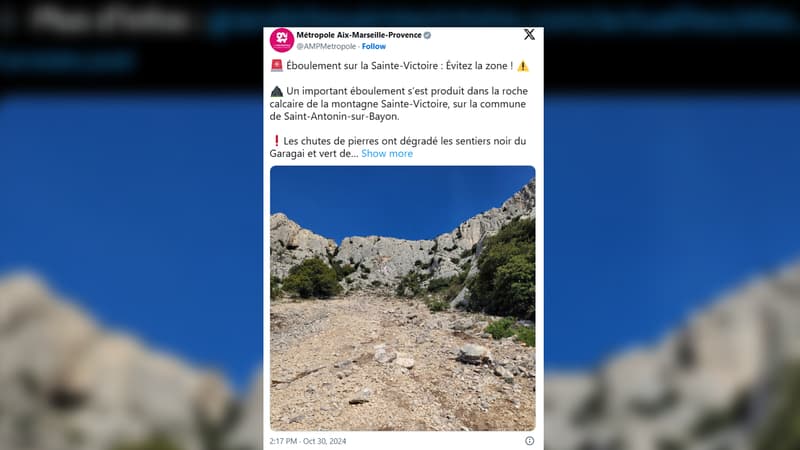The image size is (800, 450).
Task: Click the paragraph mentioning Saint-Antonin-sur-Bayon
Action: (399, 104)
